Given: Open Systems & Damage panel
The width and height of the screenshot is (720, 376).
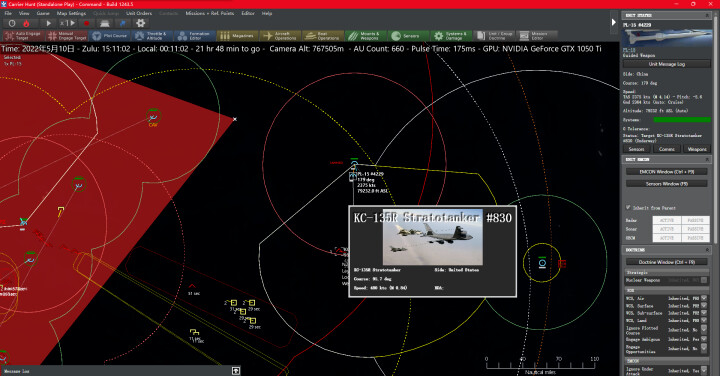Looking at the screenshot, I should (x=450, y=36).
